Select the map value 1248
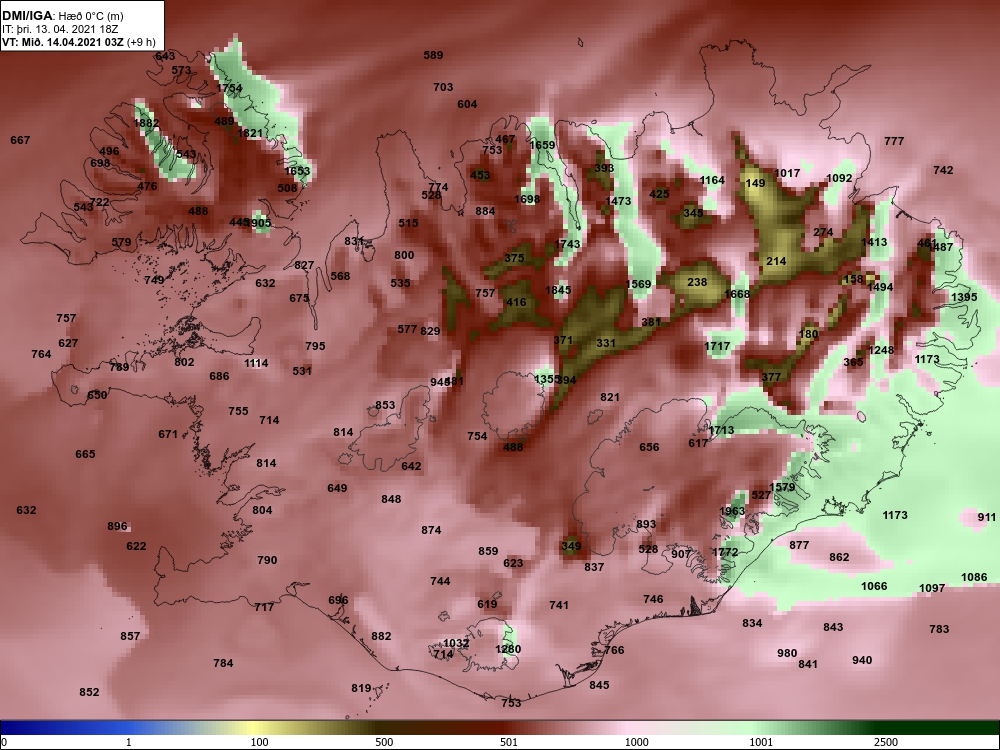The width and height of the screenshot is (1000, 750). click(881, 351)
